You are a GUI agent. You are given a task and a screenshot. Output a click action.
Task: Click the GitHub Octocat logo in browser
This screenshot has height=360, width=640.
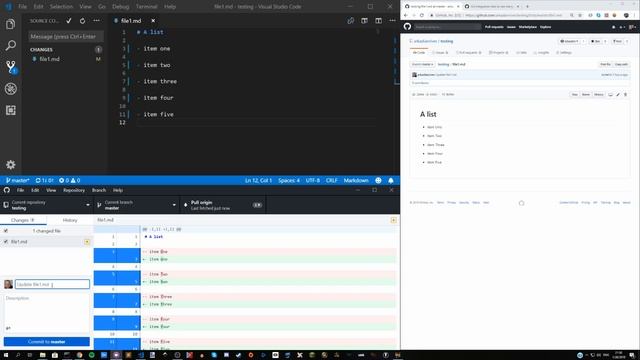coord(407,27)
